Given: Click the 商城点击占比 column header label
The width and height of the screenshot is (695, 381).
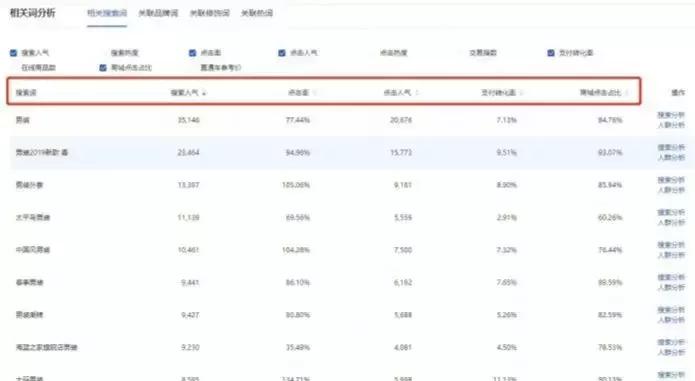Looking at the screenshot, I should pos(601,93).
